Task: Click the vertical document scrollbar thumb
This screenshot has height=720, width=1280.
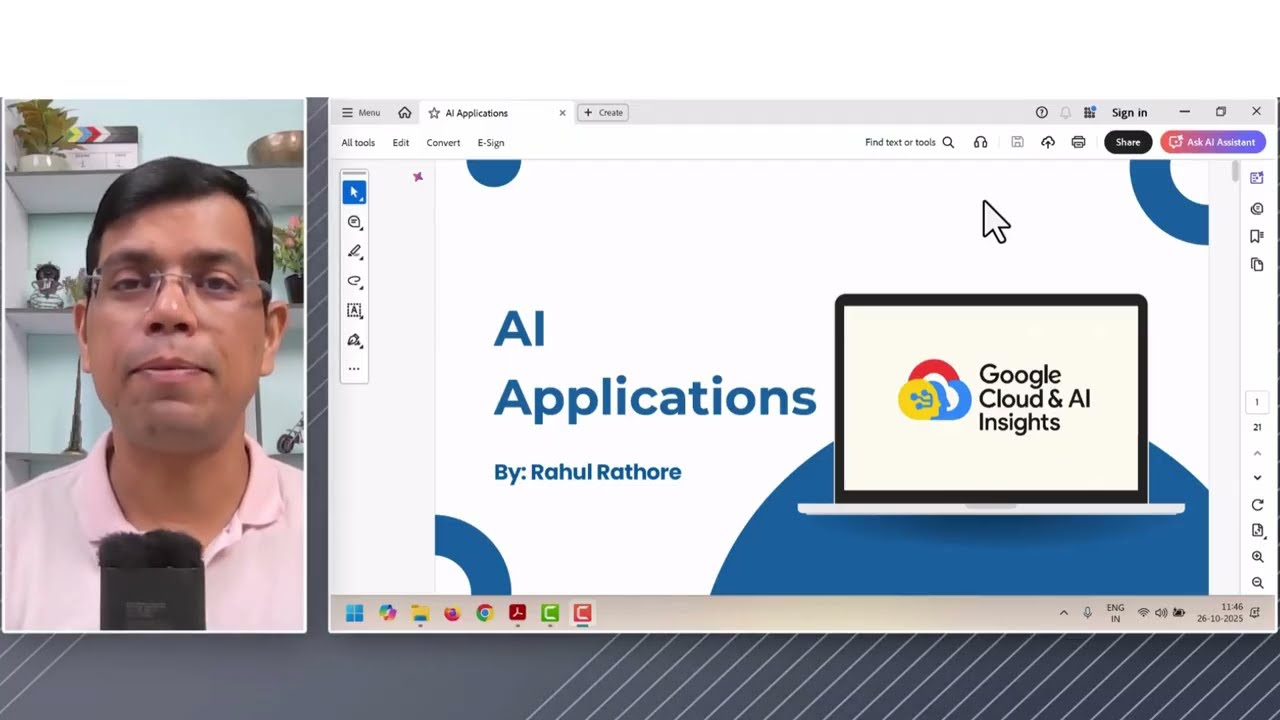Action: pos(1236,172)
